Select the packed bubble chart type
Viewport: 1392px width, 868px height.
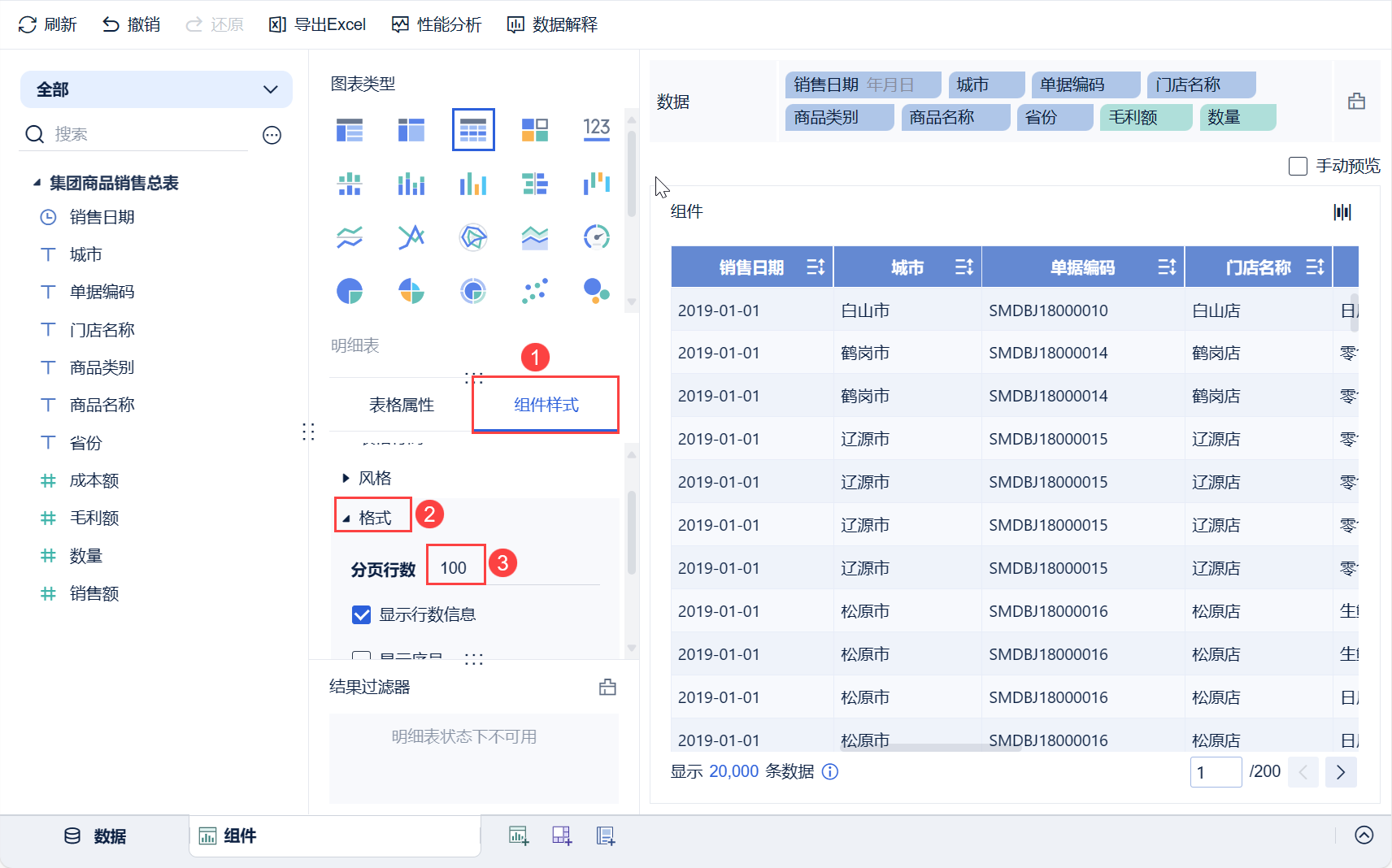click(597, 291)
